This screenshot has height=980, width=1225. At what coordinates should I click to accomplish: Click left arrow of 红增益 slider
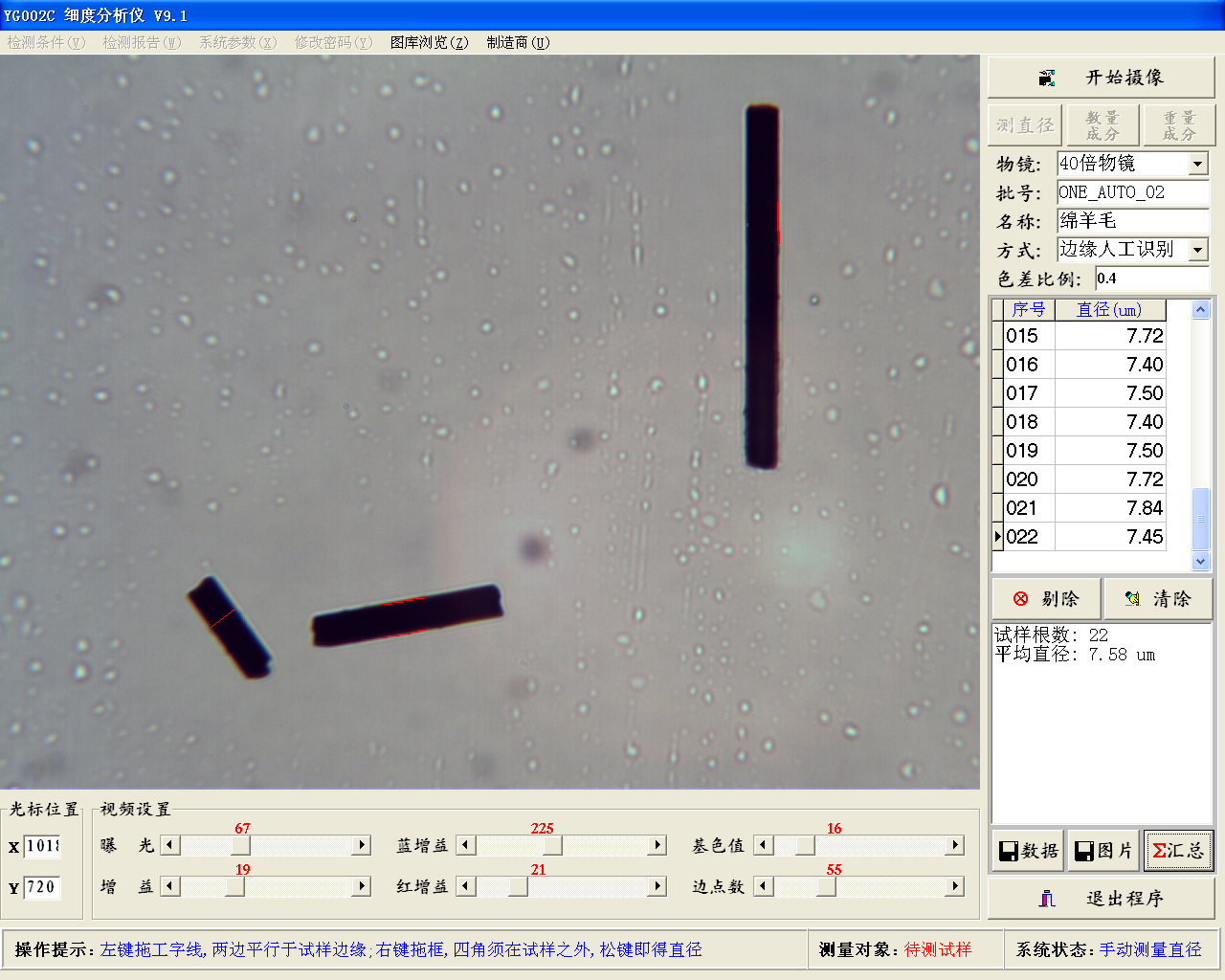pyautogui.click(x=466, y=886)
